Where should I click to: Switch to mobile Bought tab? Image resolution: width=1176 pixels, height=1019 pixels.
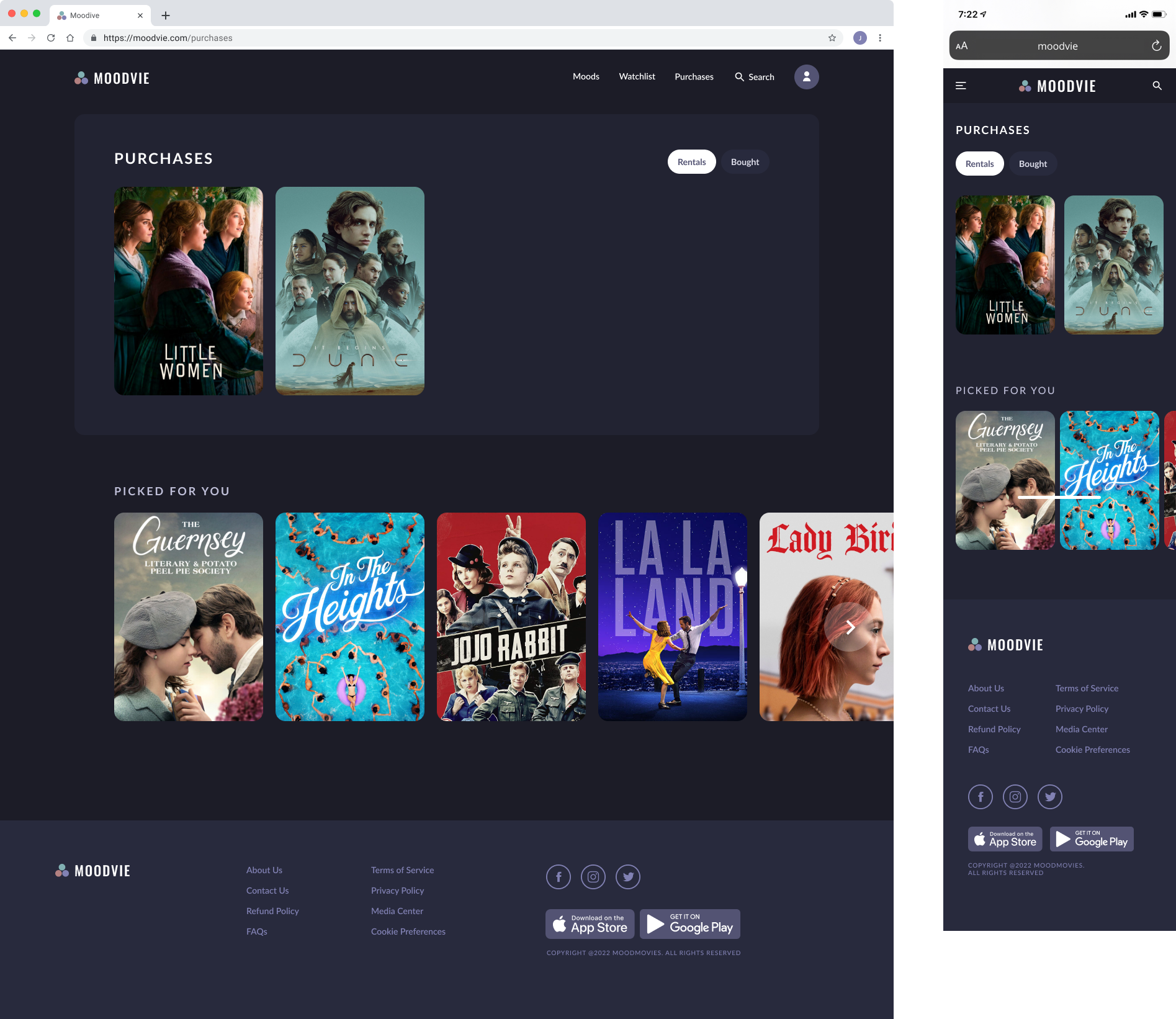1033,164
